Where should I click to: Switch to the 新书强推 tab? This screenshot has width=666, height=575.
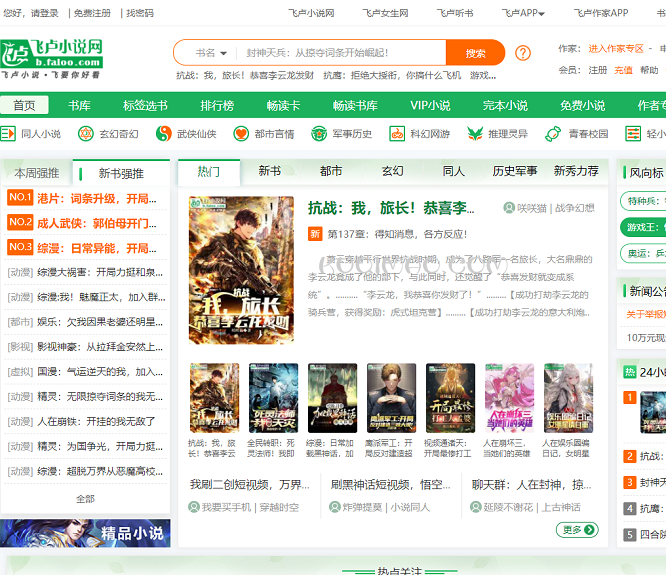pos(121,173)
